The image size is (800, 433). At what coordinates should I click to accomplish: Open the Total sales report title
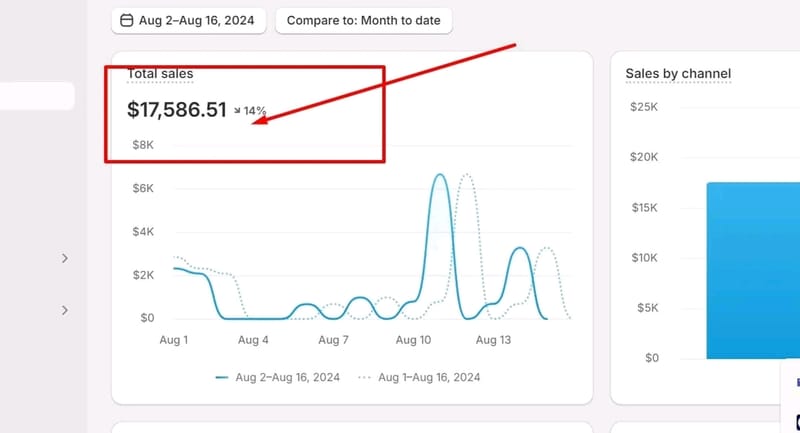[x=160, y=74]
